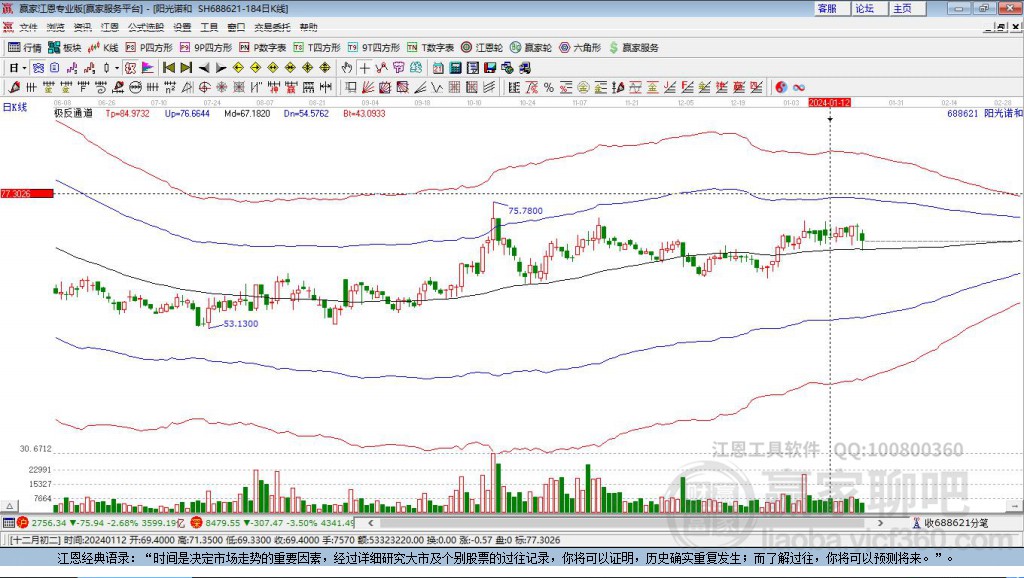Go to 主页 homepage
The width and height of the screenshot is (1024, 578).
[x=903, y=8]
